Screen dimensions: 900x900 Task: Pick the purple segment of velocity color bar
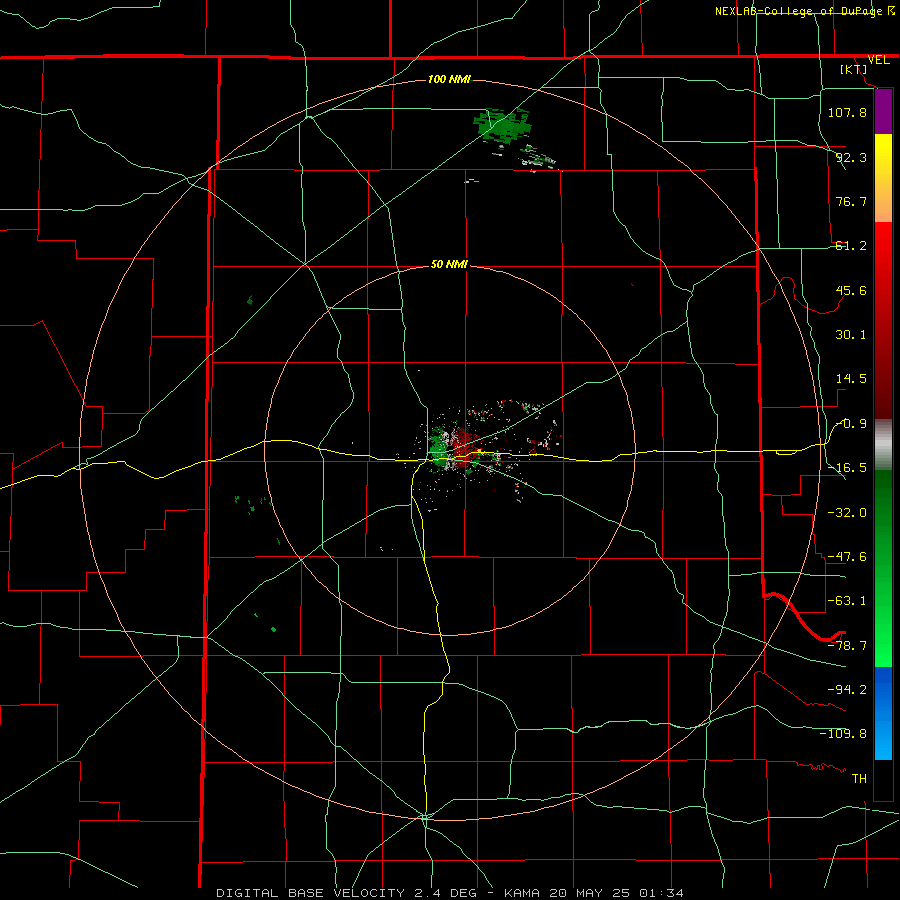(x=883, y=111)
